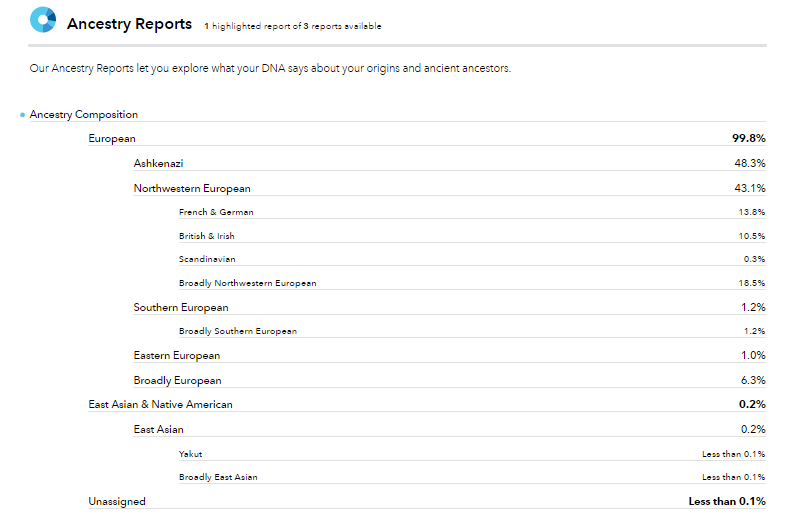
Task: Select the Broadly European row label
Action: tap(177, 381)
